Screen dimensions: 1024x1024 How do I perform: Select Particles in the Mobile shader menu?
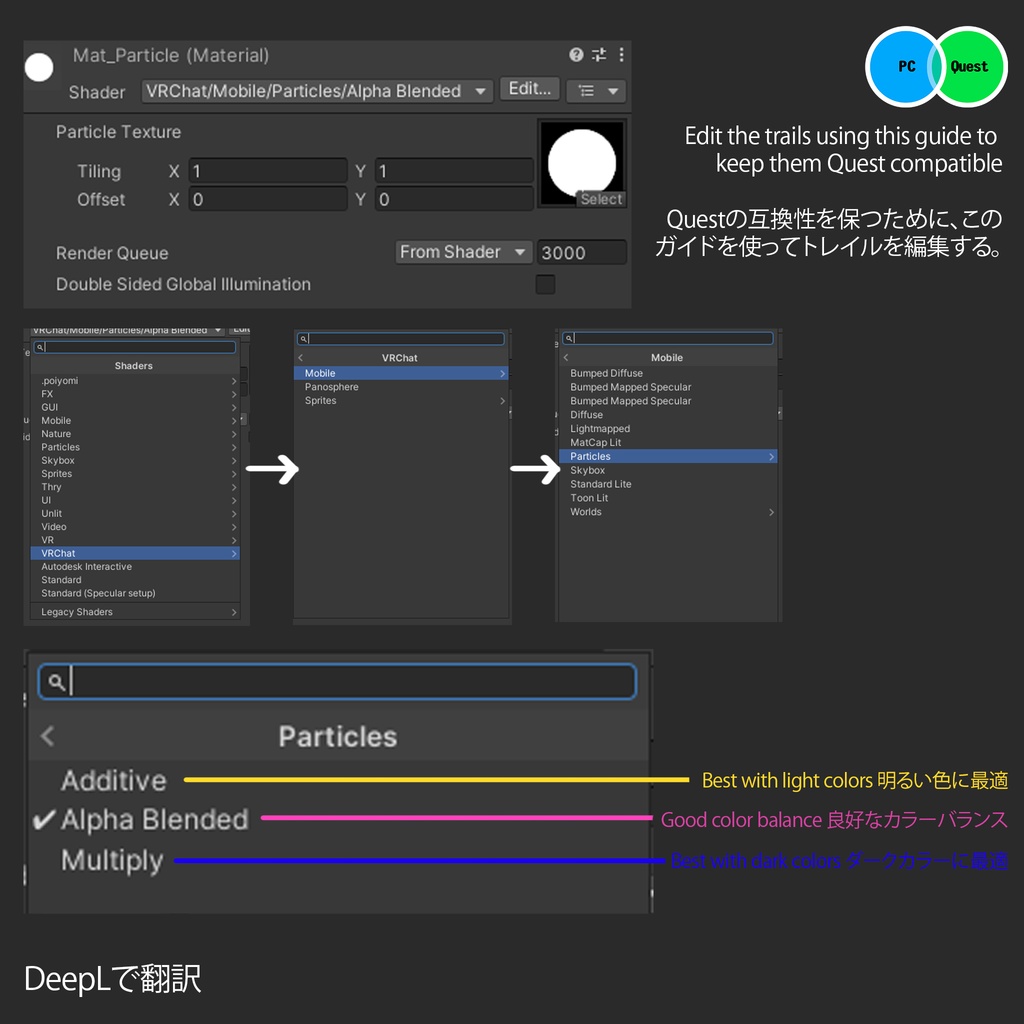[x=667, y=456]
